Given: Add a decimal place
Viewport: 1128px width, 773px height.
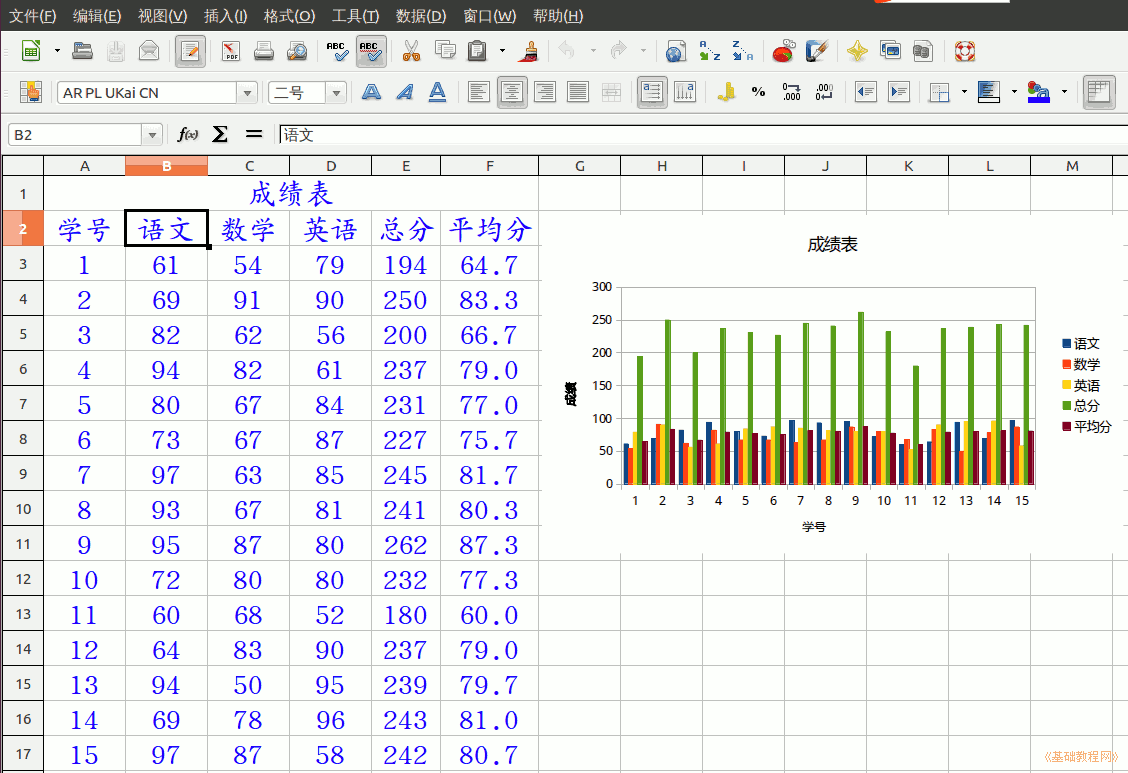Looking at the screenshot, I should 791,92.
